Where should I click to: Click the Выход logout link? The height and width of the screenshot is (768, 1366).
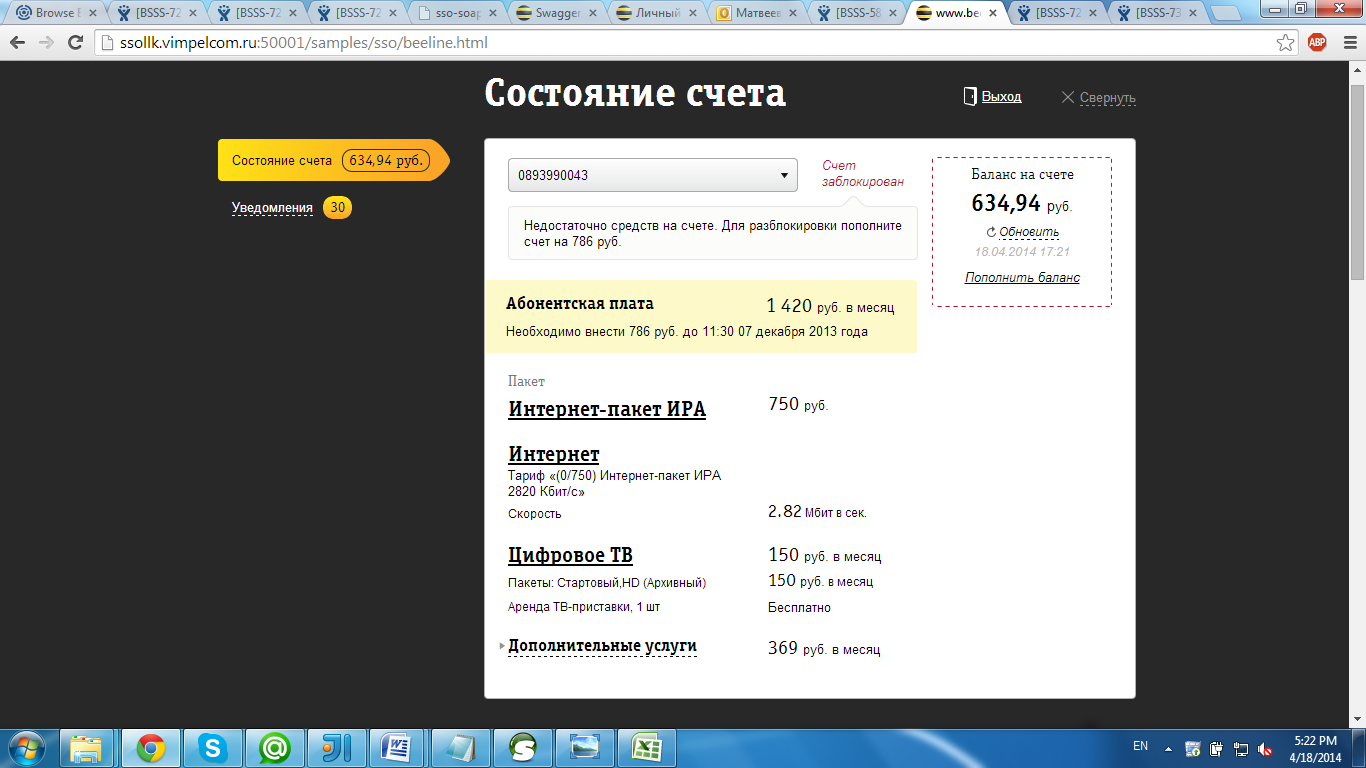1001,97
